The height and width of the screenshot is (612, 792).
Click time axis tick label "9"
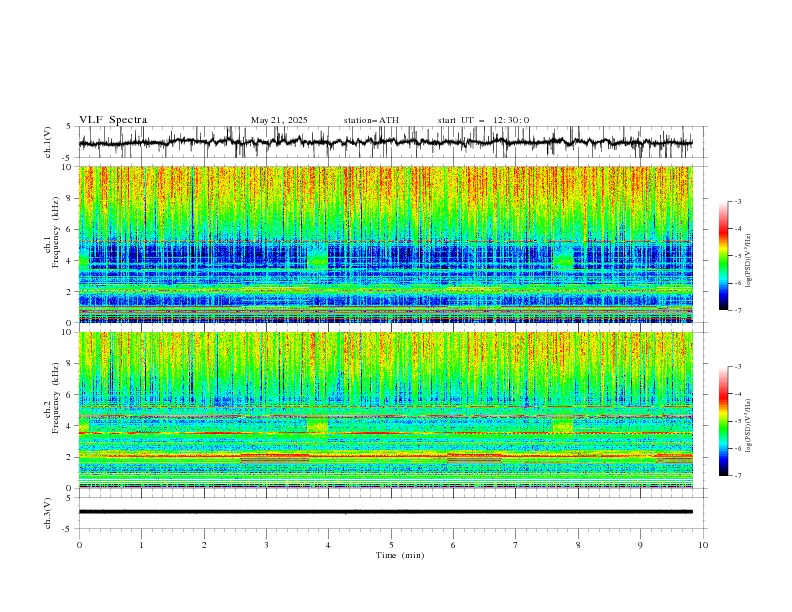(640, 545)
